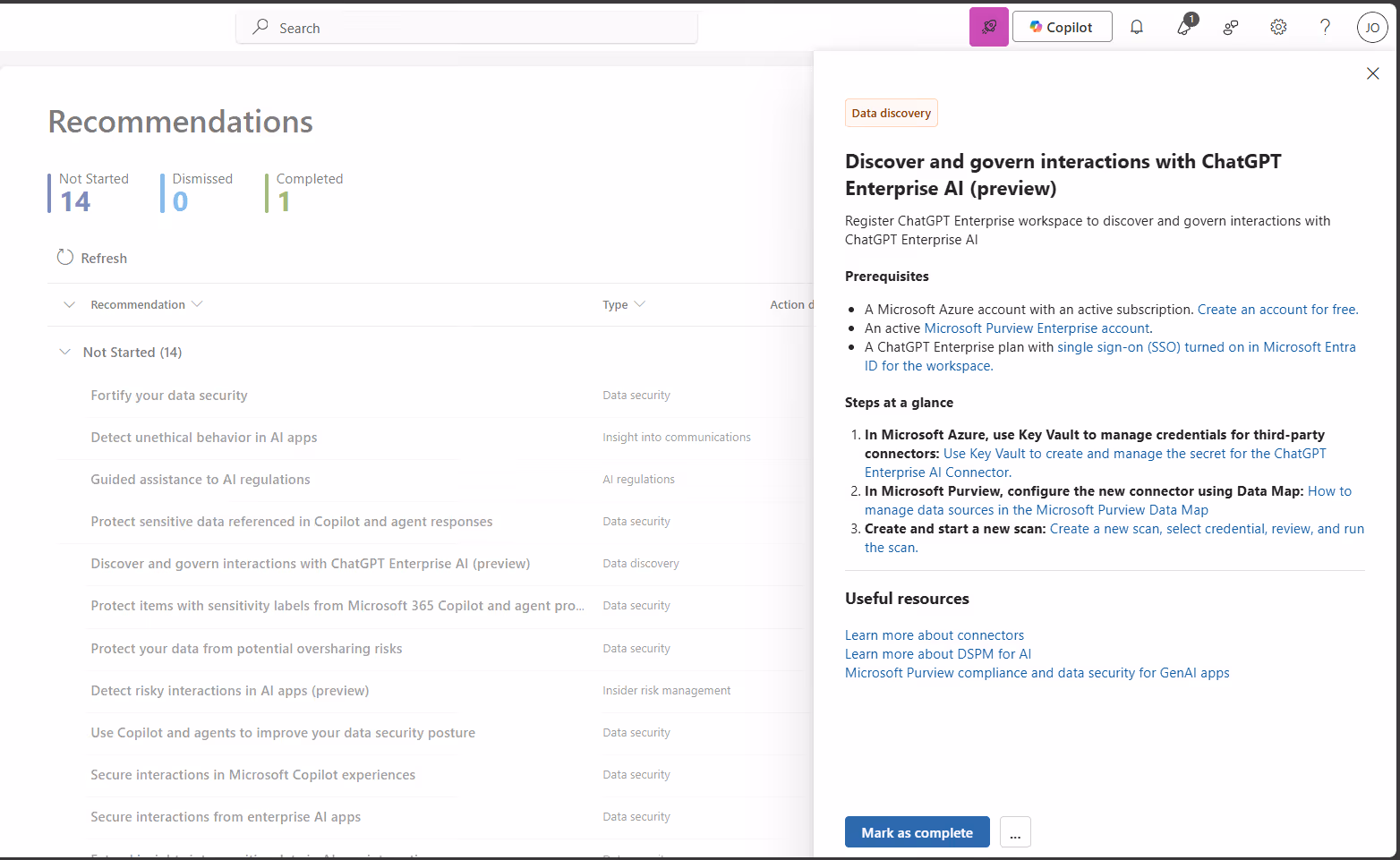Click the AI regulations type cell
Screen dimensions: 1400x860
coord(639,480)
